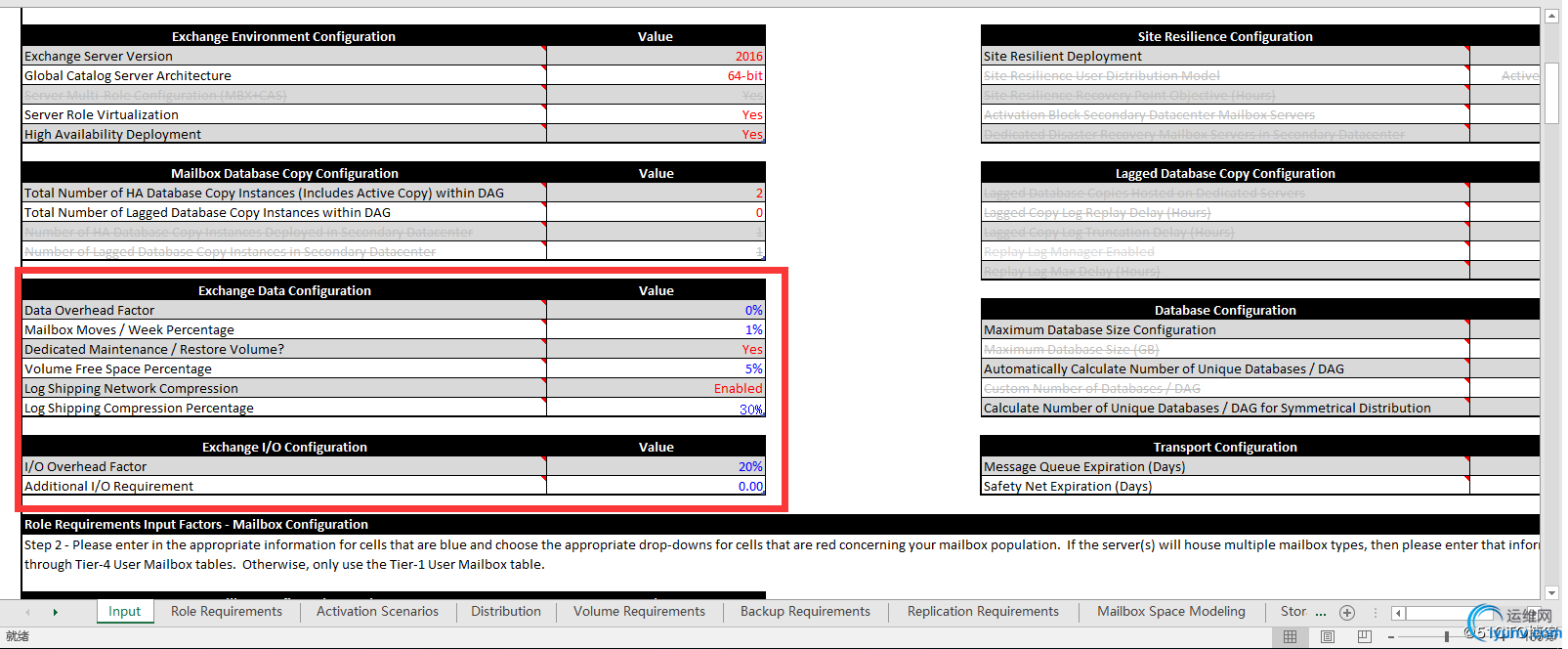The height and width of the screenshot is (649, 1568).
Task: Click Lagged Database Copy Configuration header
Action: [x=1225, y=173]
